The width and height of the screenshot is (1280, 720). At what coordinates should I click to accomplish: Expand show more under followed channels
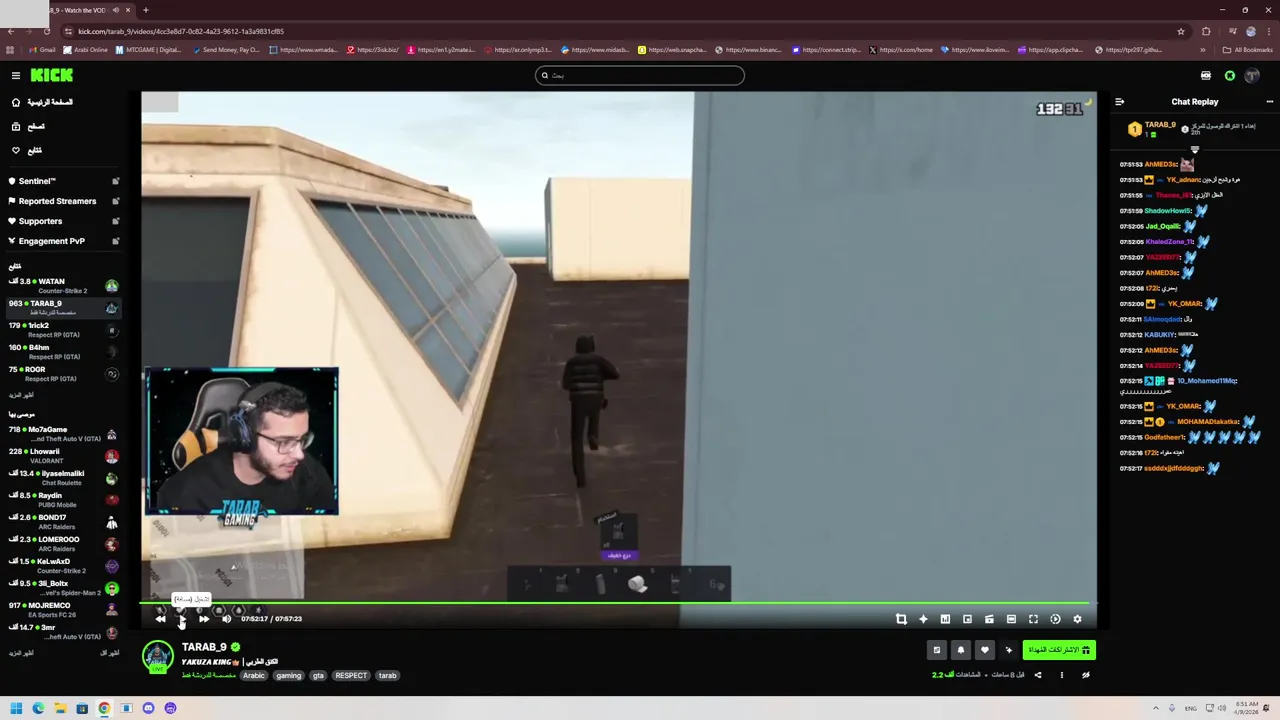21,395
